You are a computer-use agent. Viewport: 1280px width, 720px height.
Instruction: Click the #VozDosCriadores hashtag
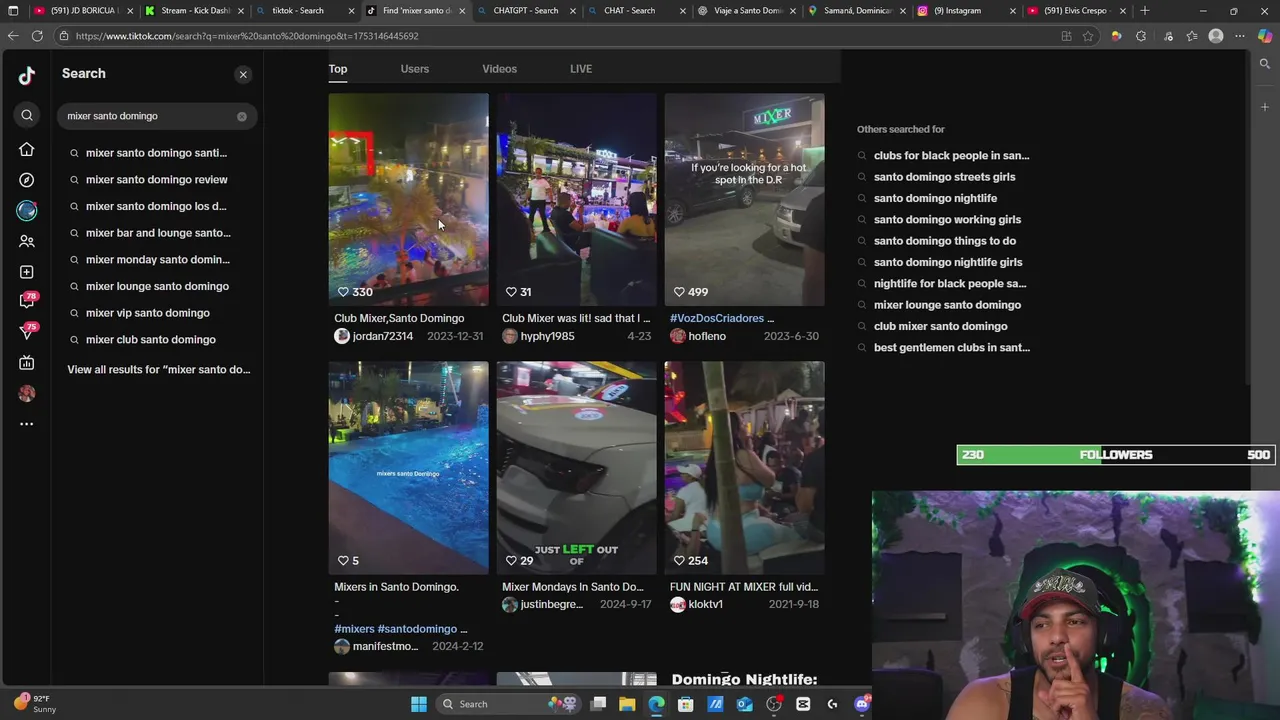(x=716, y=318)
